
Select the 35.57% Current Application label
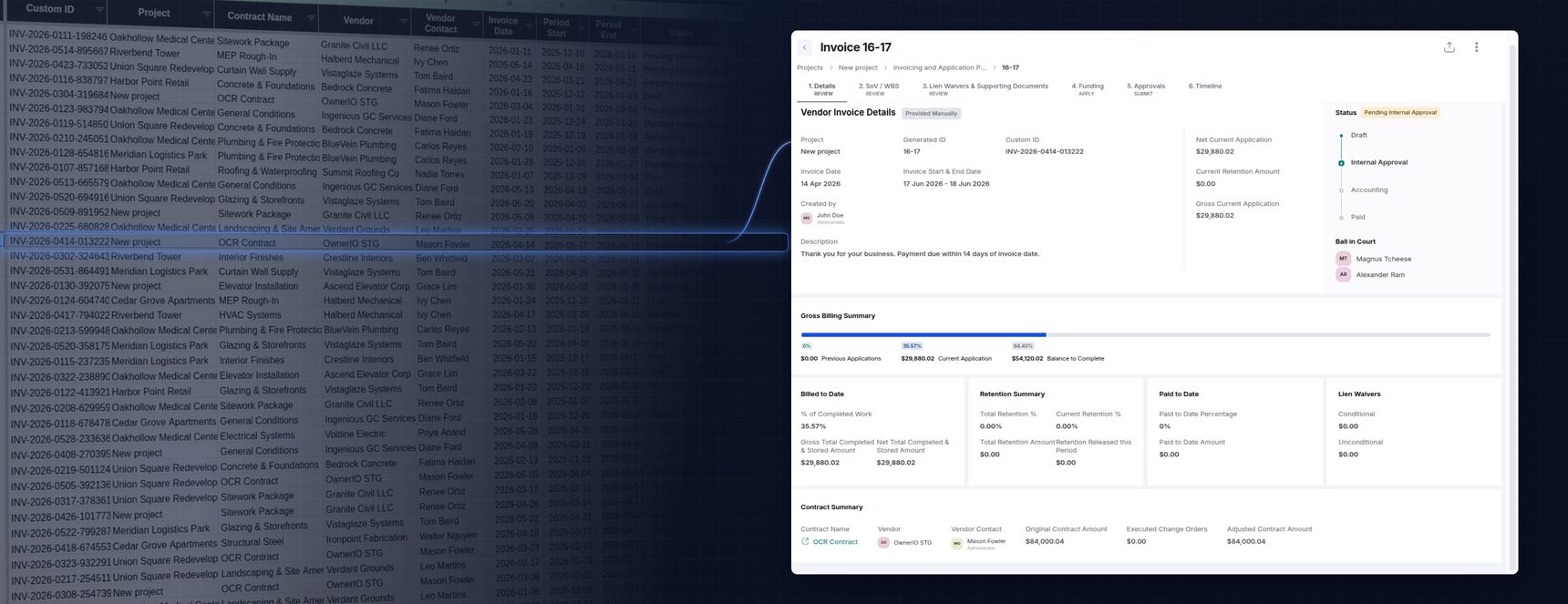pyautogui.click(x=912, y=346)
